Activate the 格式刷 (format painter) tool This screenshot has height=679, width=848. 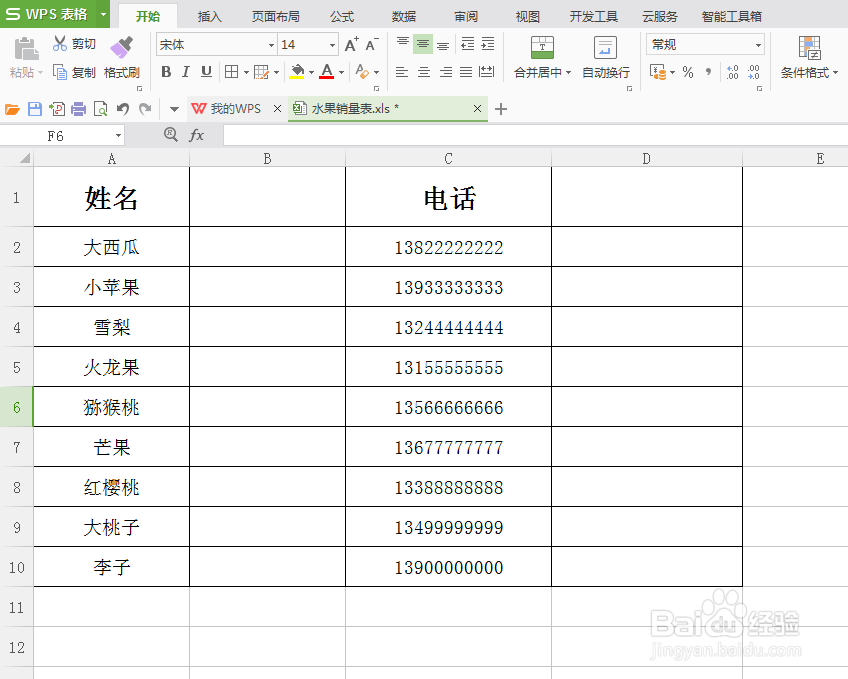121,48
